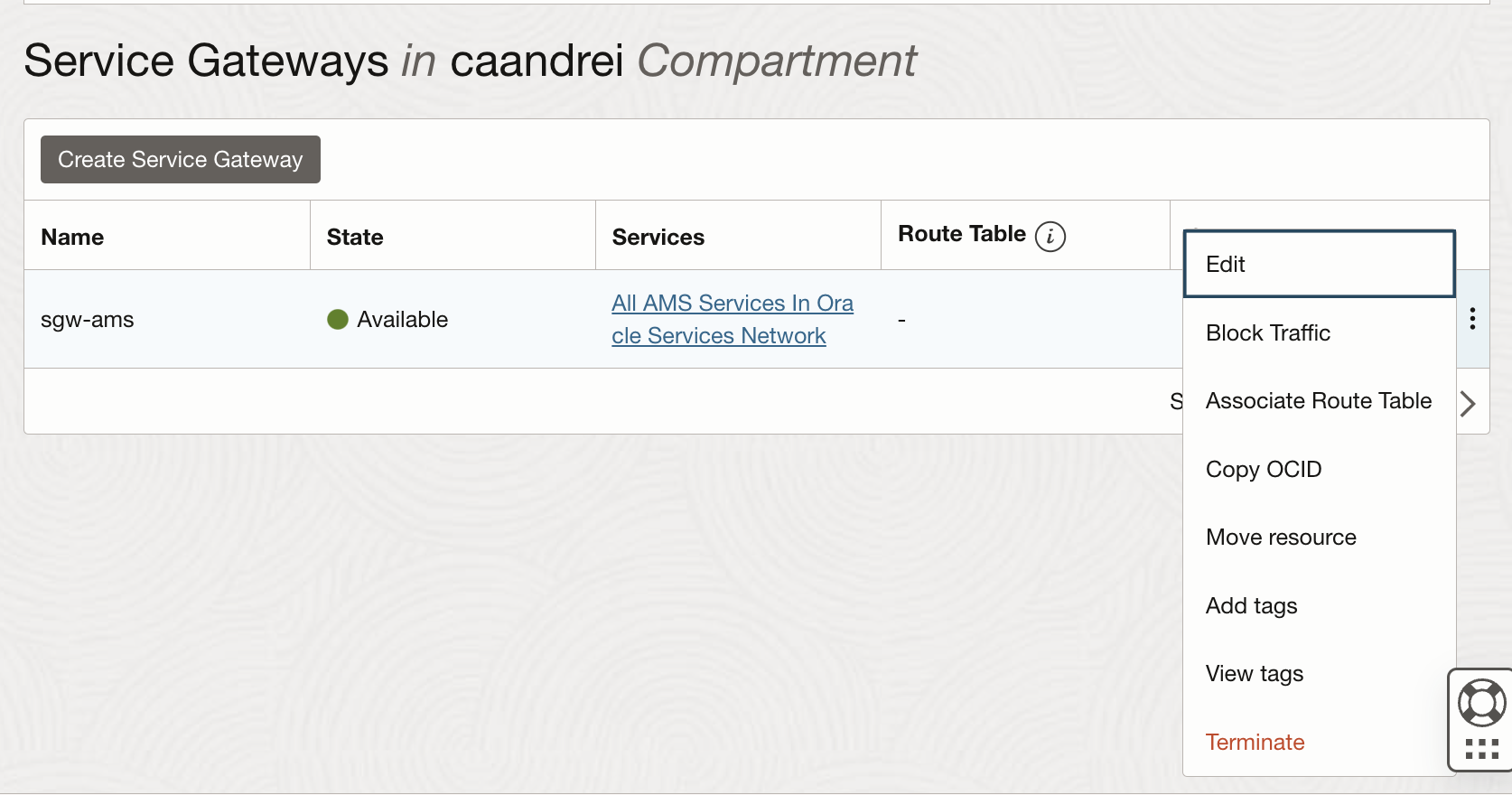Click Terminate in the actions menu

pos(1255,743)
